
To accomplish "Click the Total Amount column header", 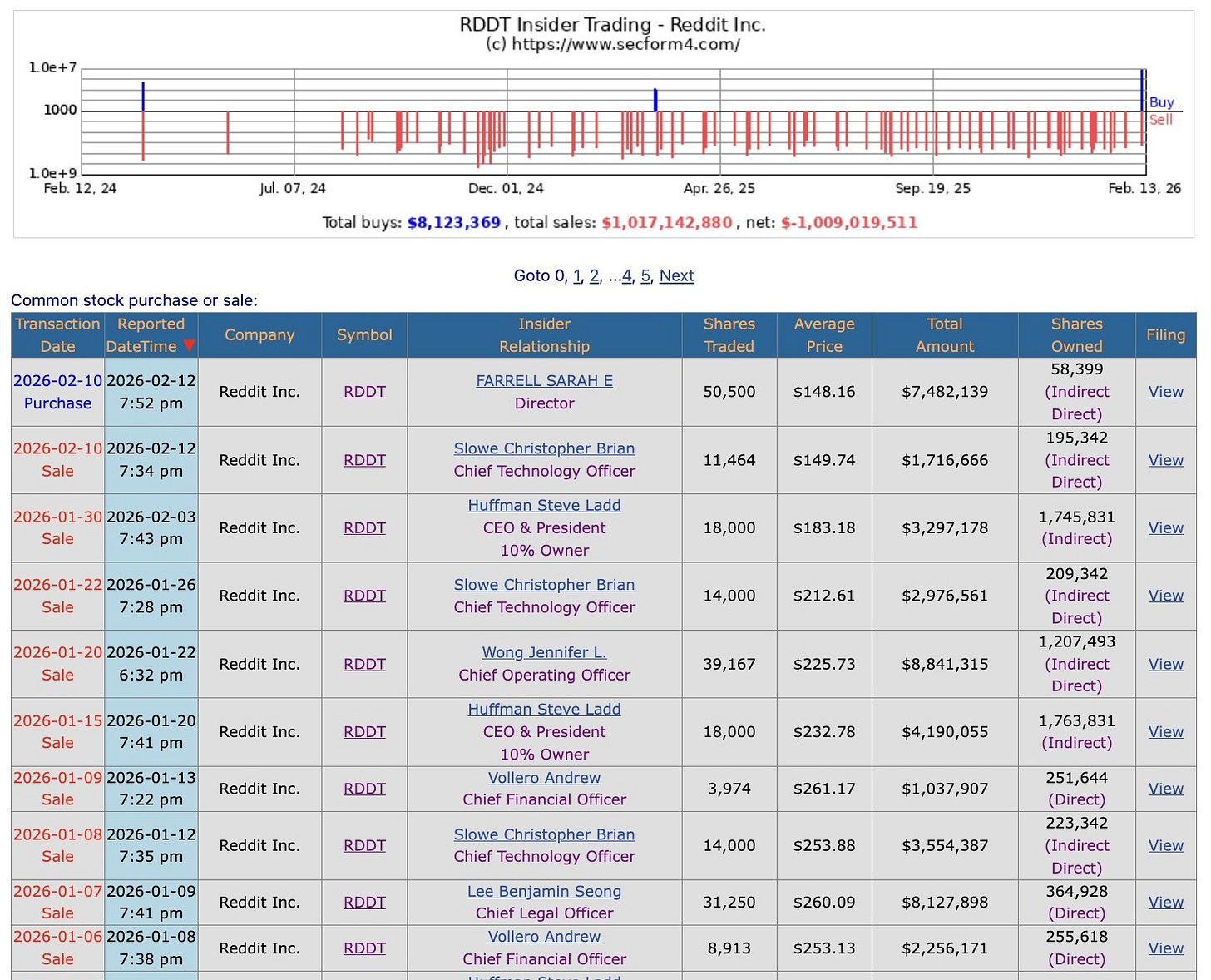I will (x=945, y=335).
